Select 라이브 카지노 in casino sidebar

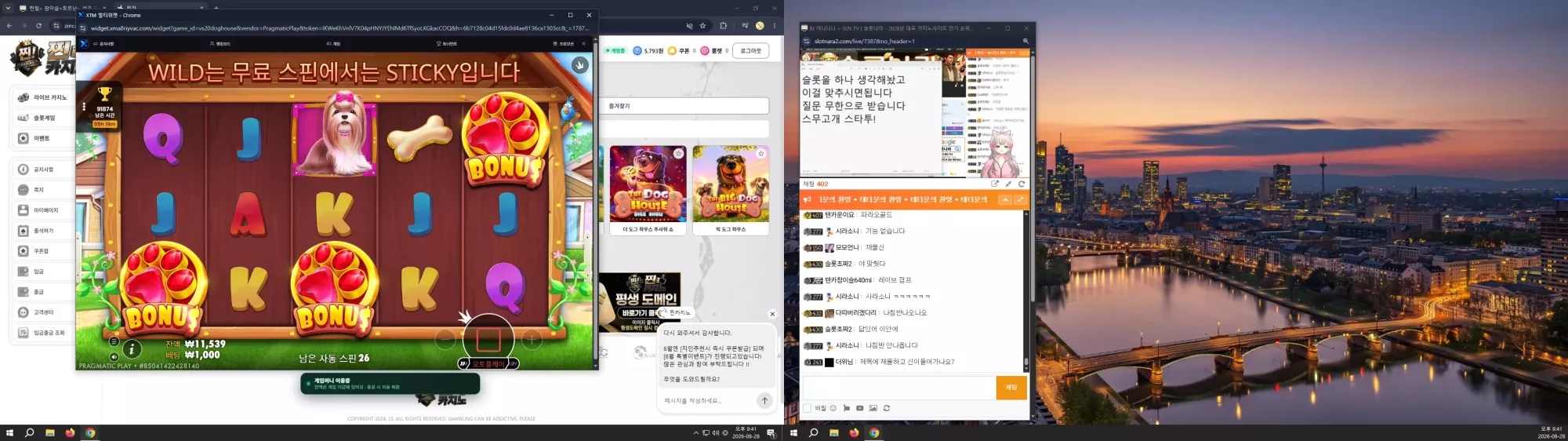pos(43,97)
